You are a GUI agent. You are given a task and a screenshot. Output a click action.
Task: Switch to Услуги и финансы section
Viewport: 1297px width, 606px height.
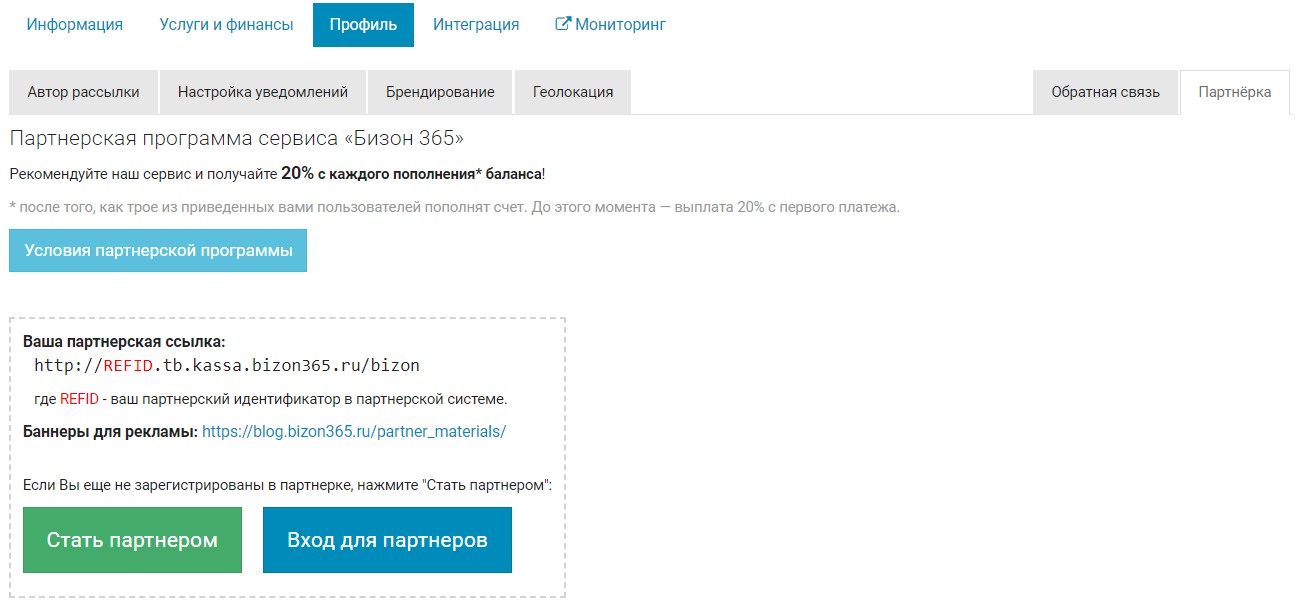226,24
